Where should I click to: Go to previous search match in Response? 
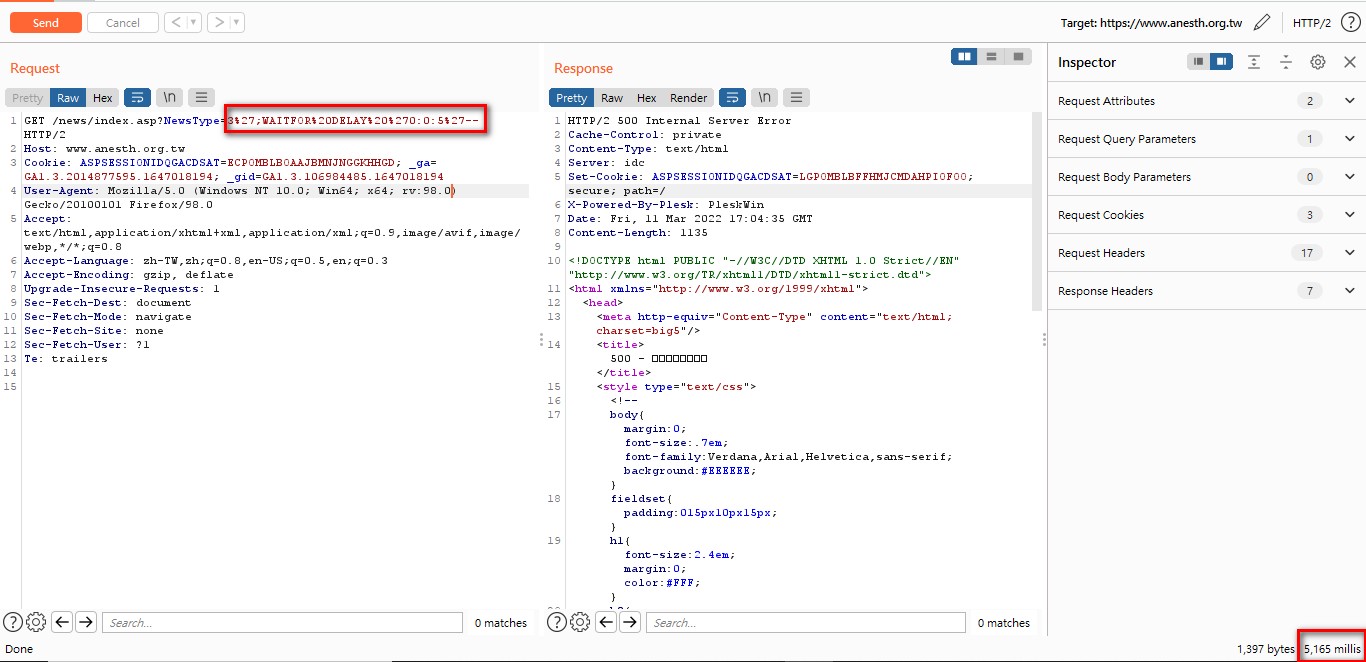pos(606,622)
